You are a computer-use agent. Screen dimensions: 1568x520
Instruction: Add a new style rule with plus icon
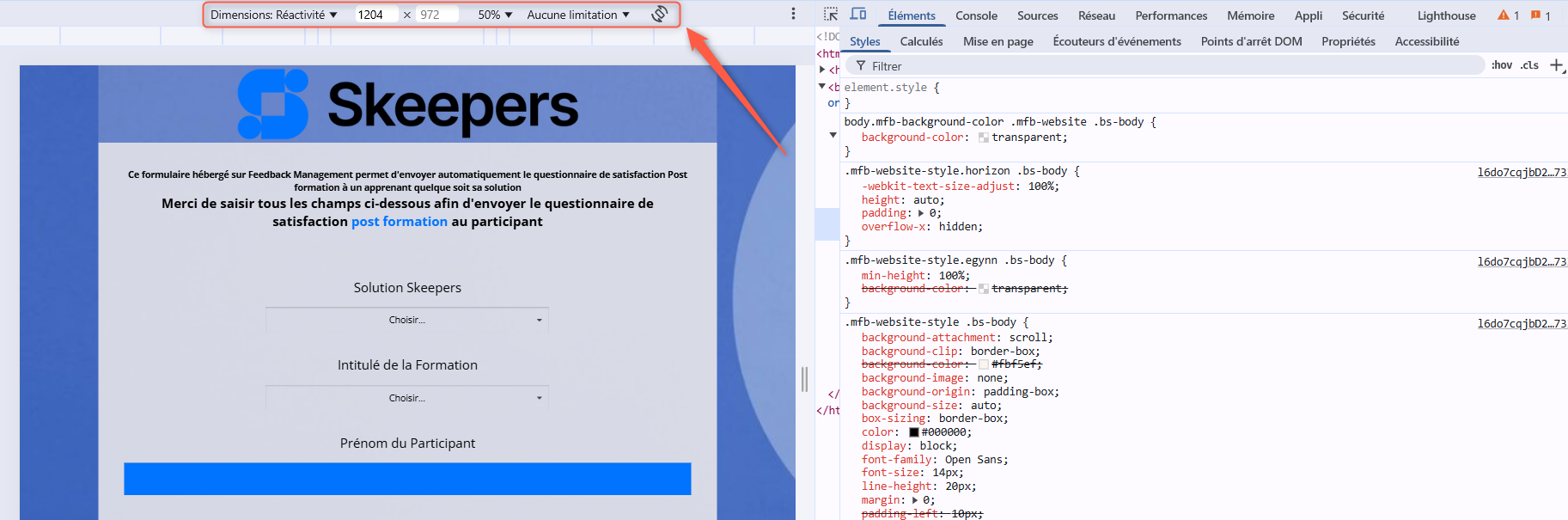[1556, 65]
